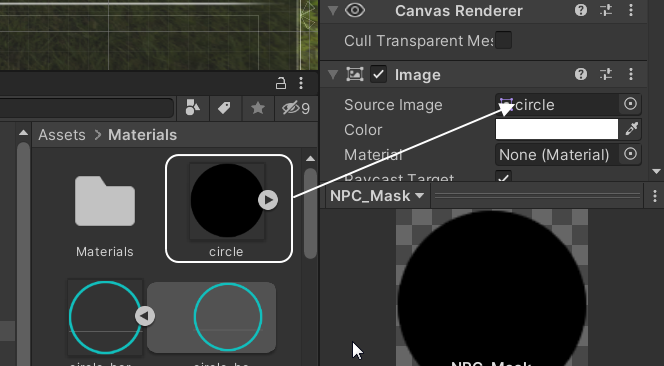
Task: Open Material object picker
Action: [x=630, y=154]
